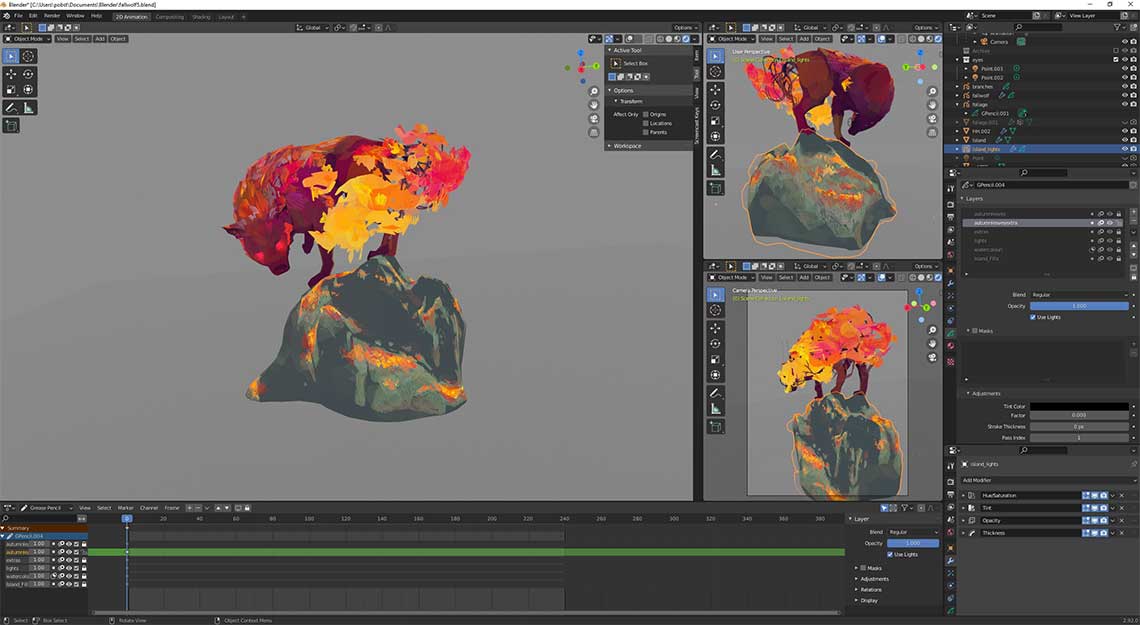Hide Camera object in outliner
The width and height of the screenshot is (1140, 625).
pyautogui.click(x=1124, y=42)
